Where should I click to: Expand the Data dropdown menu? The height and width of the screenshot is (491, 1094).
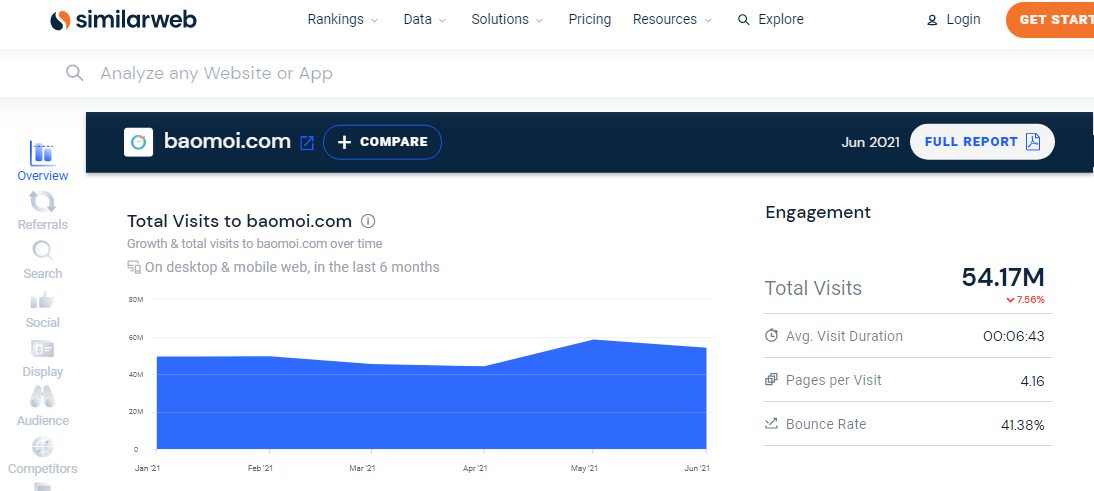click(425, 20)
